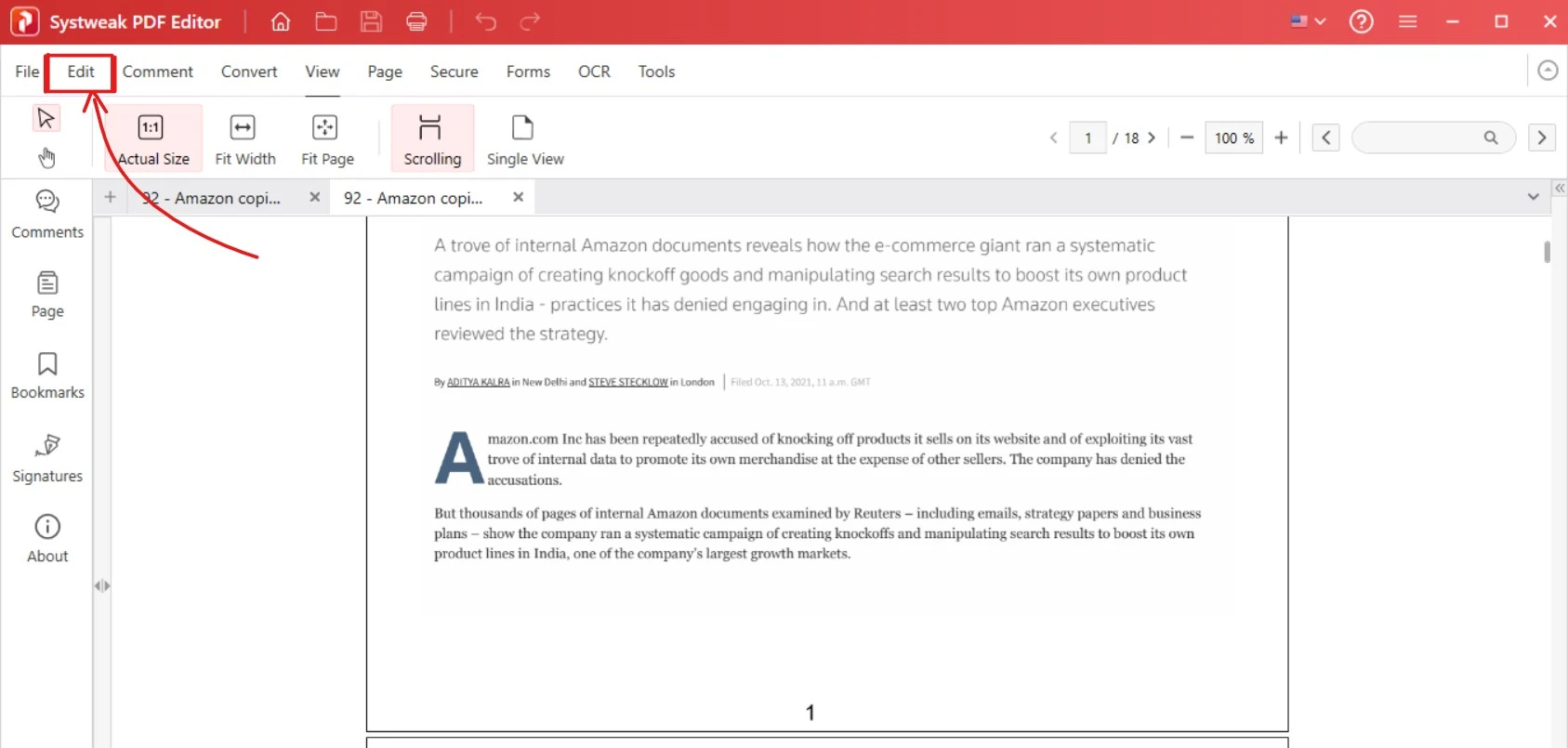
Task: Choose Fit Width view
Action: pos(244,139)
